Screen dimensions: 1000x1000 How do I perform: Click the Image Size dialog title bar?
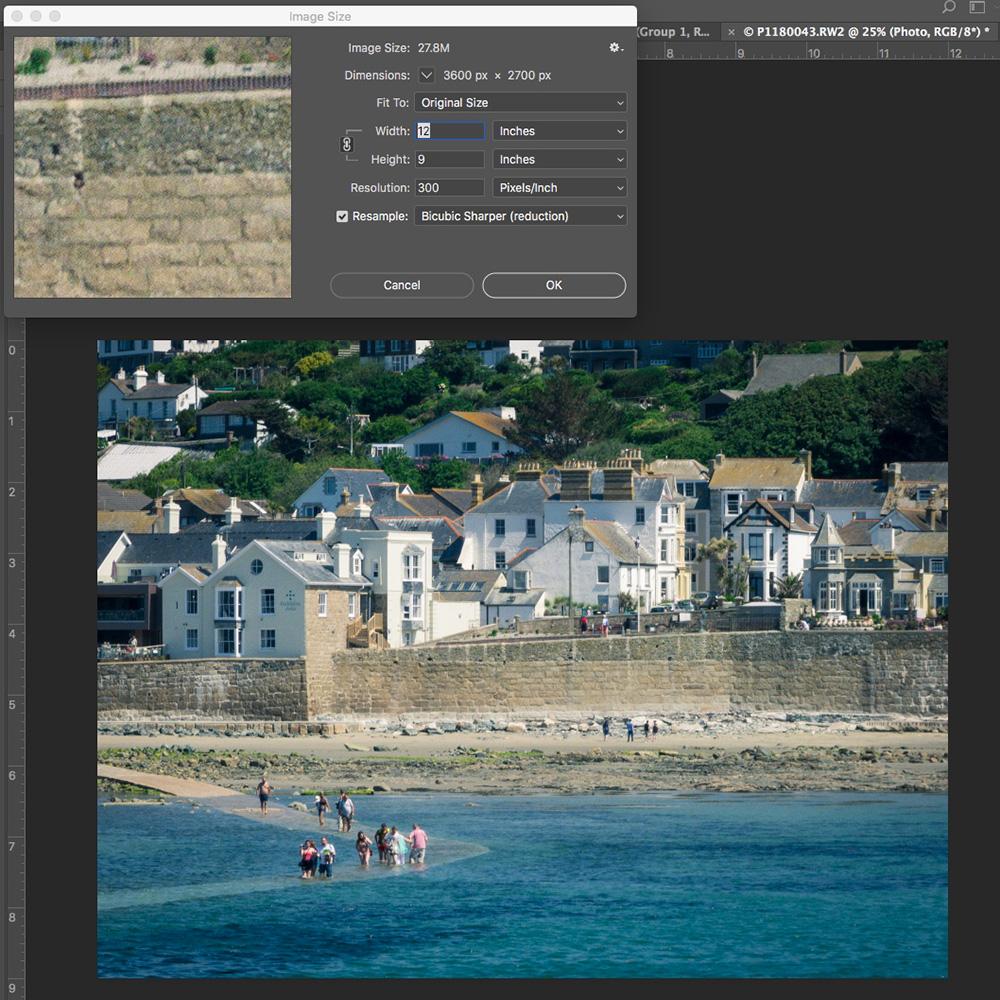[x=320, y=16]
